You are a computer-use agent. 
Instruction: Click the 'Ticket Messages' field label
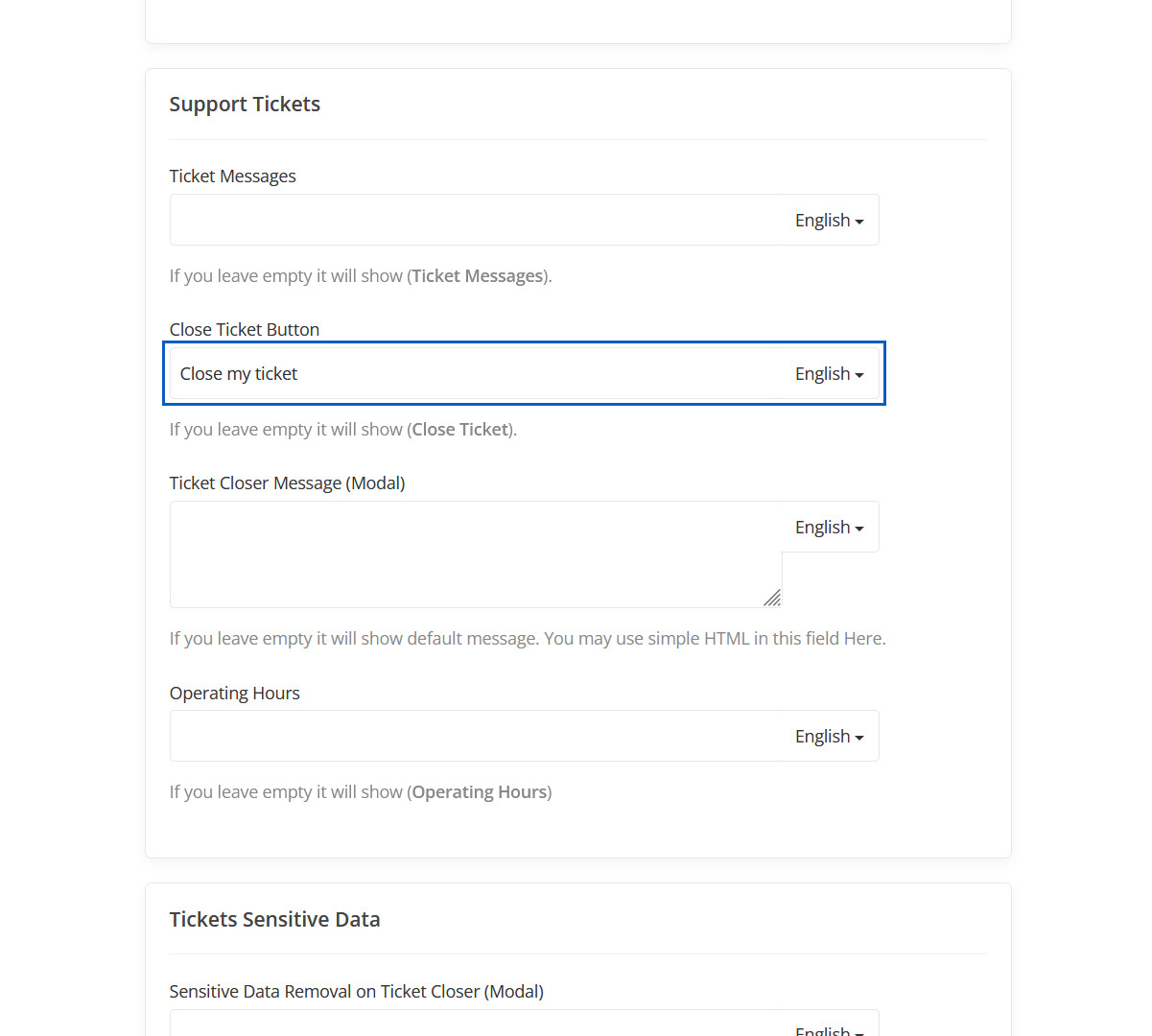pos(232,177)
